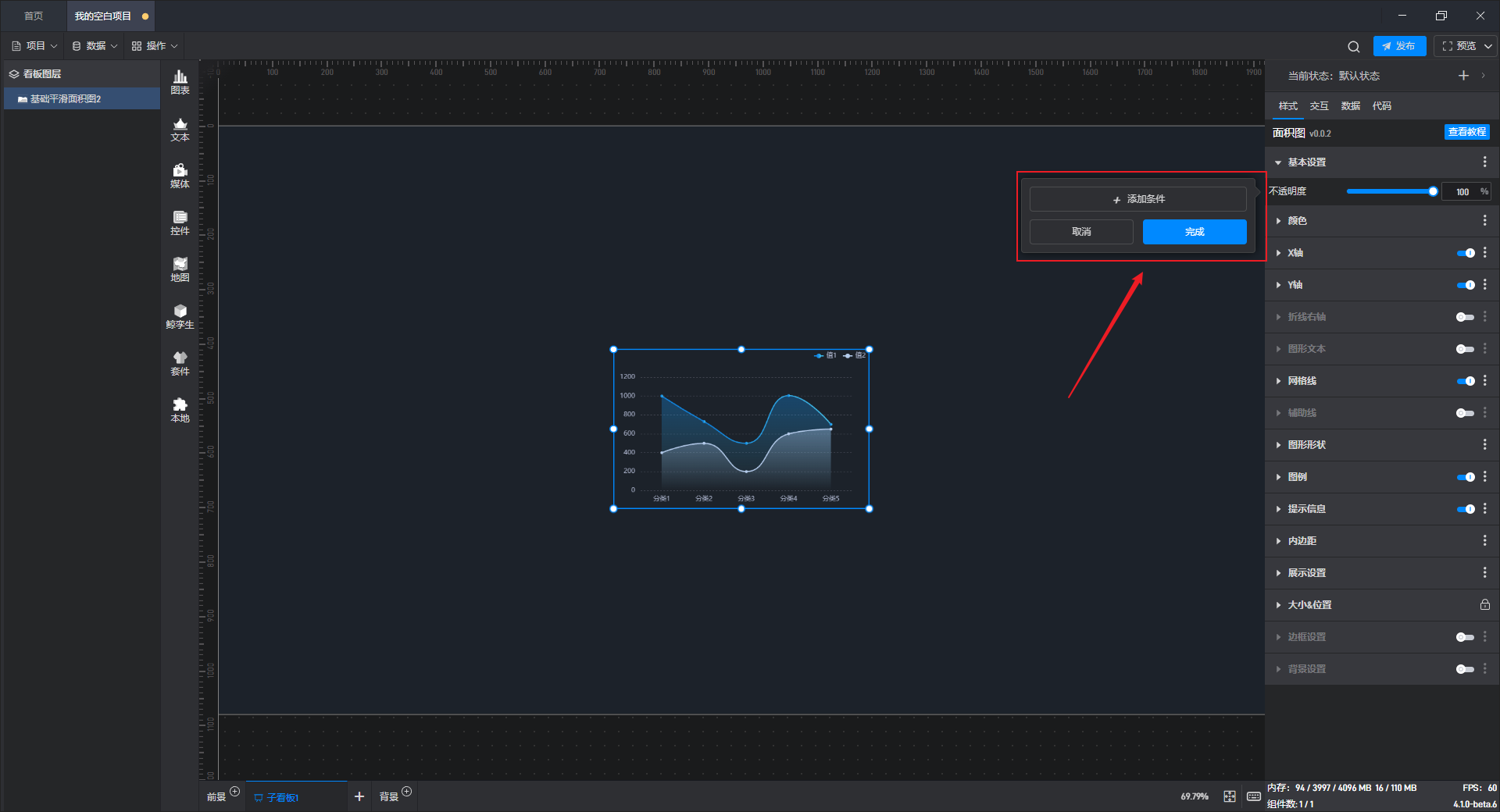The image size is (1500, 812).
Task: Open the 套件 kits panel
Action: click(x=180, y=363)
